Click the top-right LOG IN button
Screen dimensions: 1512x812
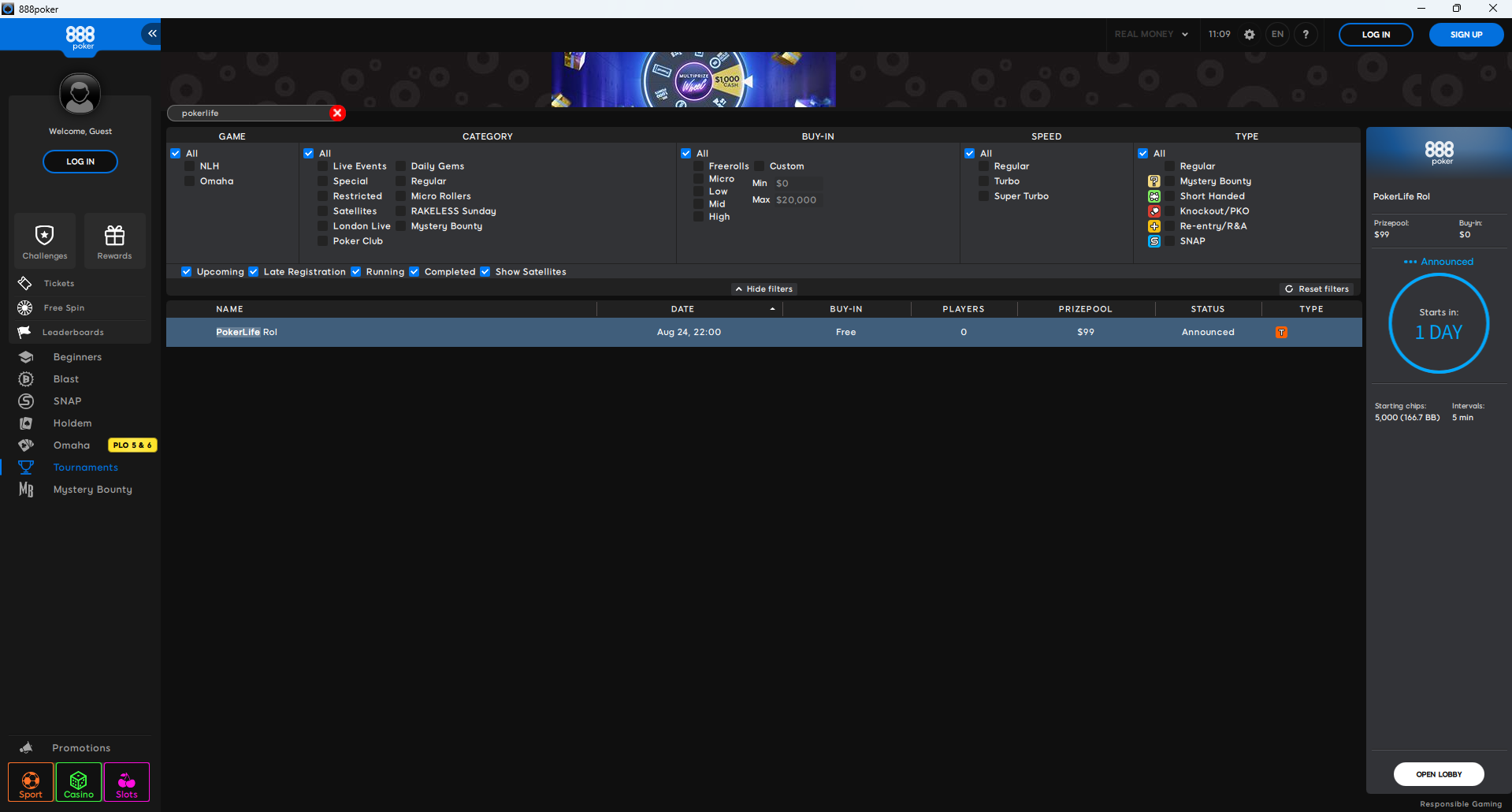click(x=1376, y=35)
